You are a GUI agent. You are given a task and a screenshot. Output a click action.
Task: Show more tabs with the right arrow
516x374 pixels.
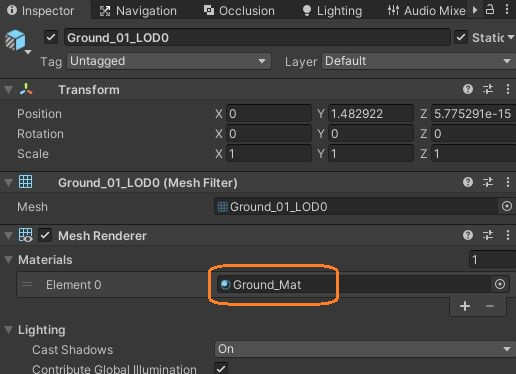(475, 10)
